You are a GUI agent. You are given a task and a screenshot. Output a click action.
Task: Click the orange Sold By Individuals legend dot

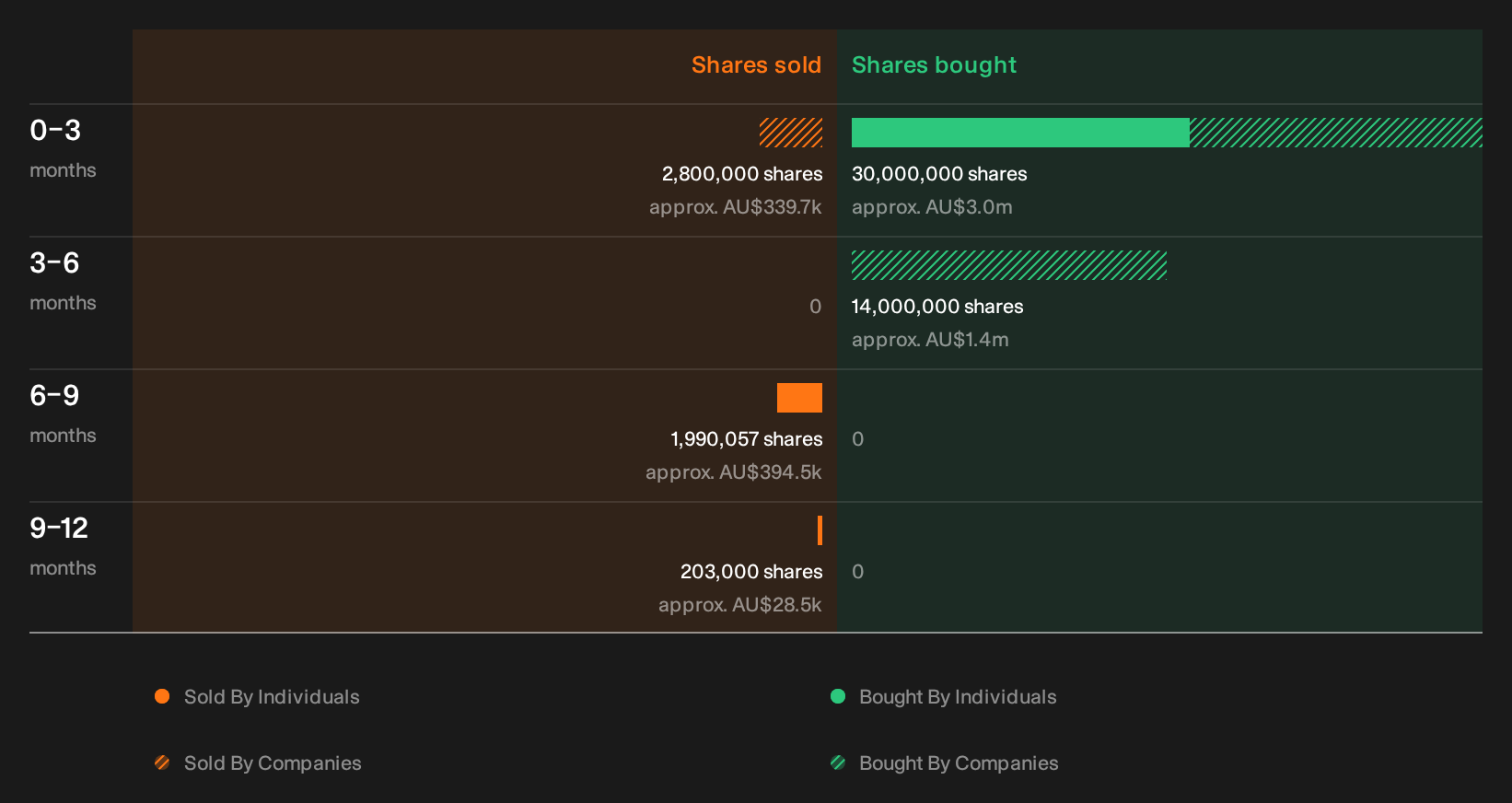click(x=162, y=696)
